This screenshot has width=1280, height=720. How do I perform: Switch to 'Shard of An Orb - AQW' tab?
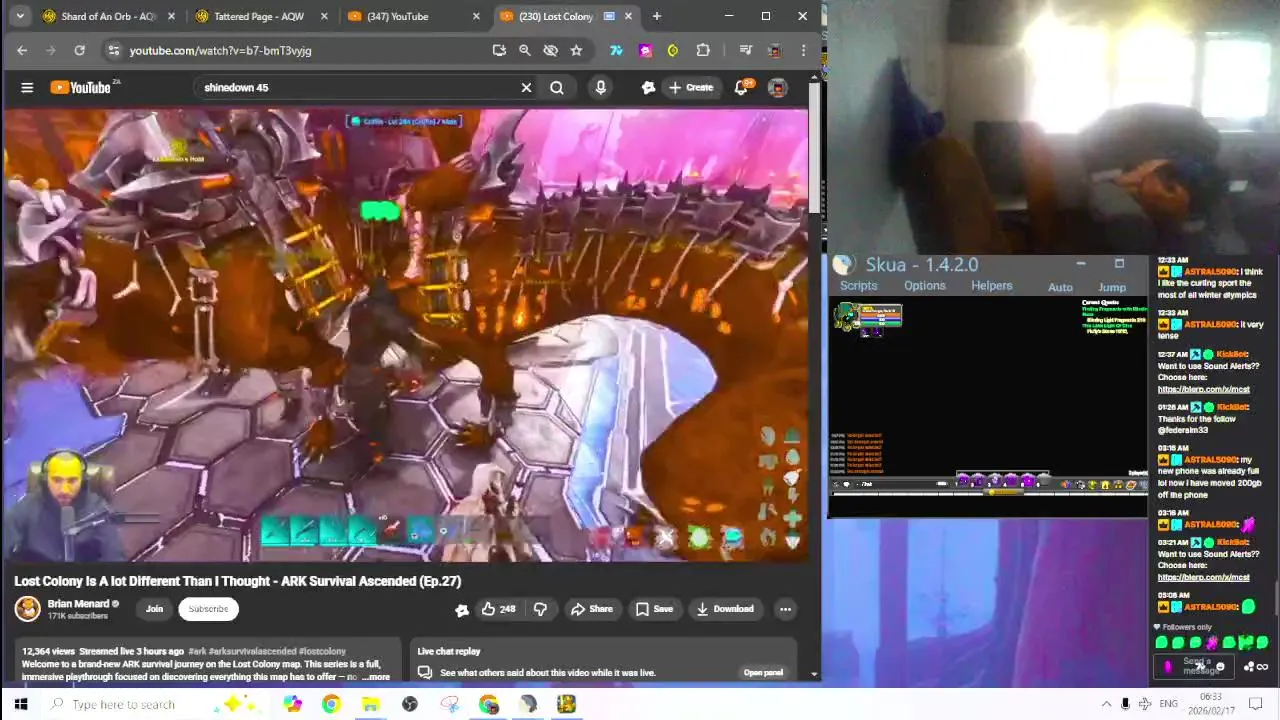(x=109, y=16)
